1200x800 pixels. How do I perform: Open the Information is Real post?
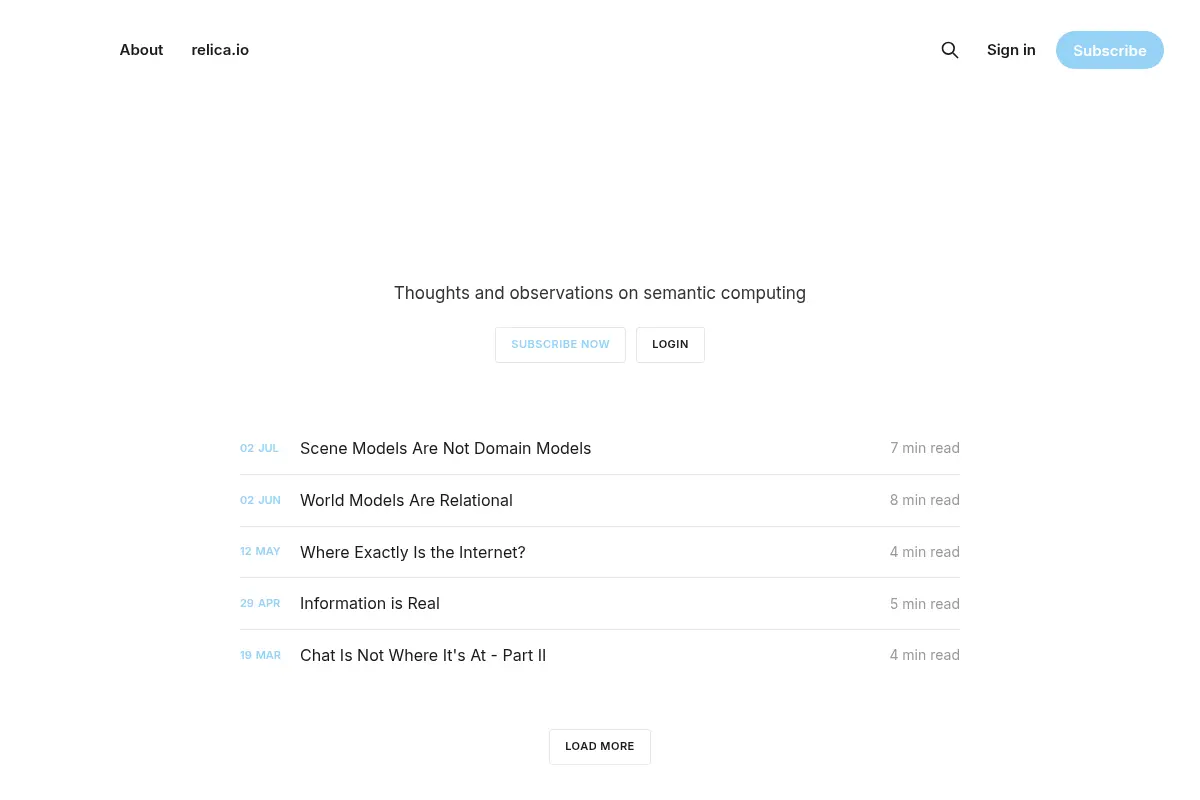[x=370, y=603]
